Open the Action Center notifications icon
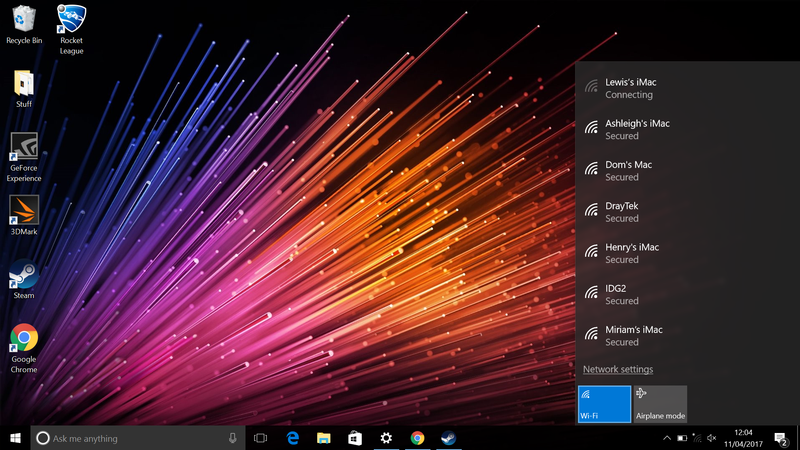This screenshot has height=450, width=800. click(781, 438)
